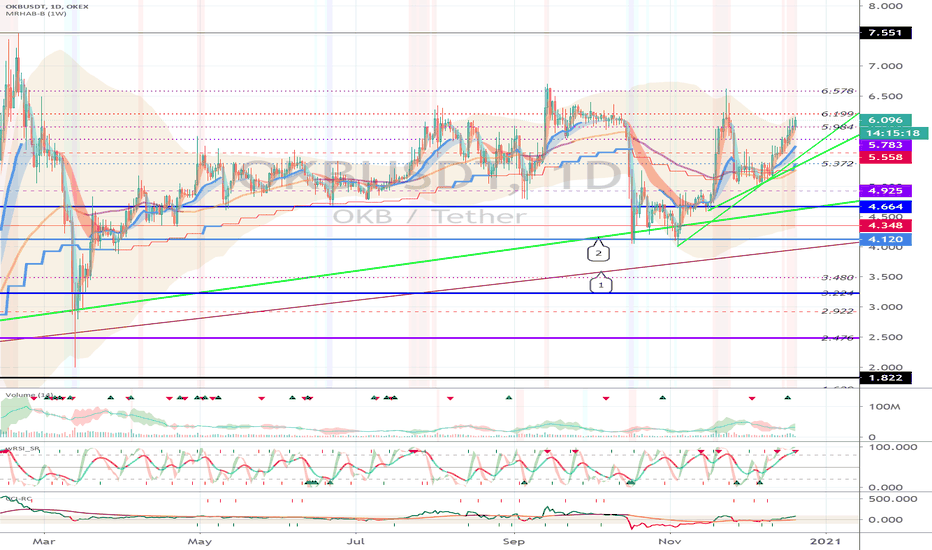Click the 14:15:18 bar countdown label
Viewport: 932px width, 550px height.
[893, 133]
